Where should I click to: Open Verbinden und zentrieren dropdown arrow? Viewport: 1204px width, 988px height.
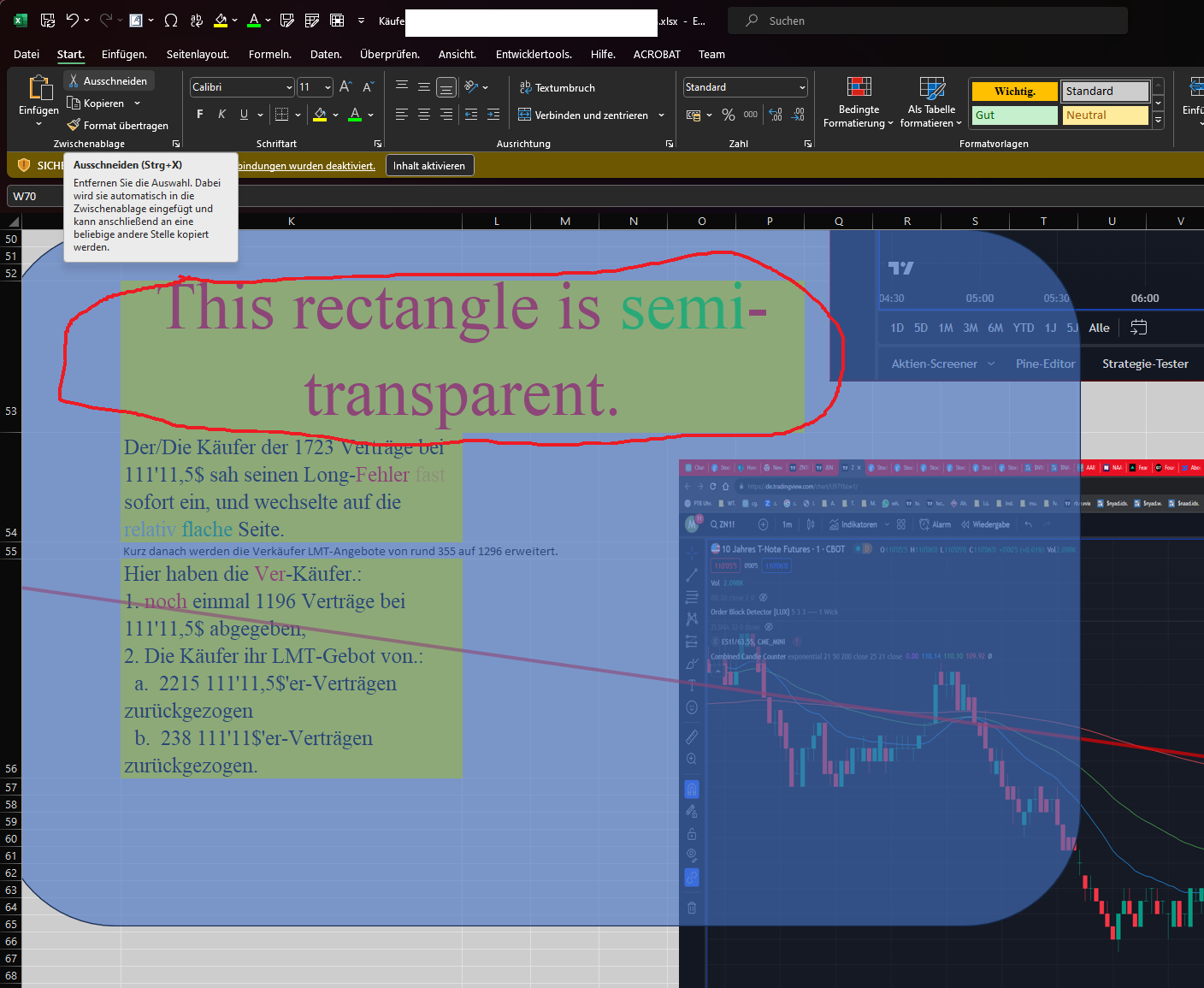(x=661, y=115)
